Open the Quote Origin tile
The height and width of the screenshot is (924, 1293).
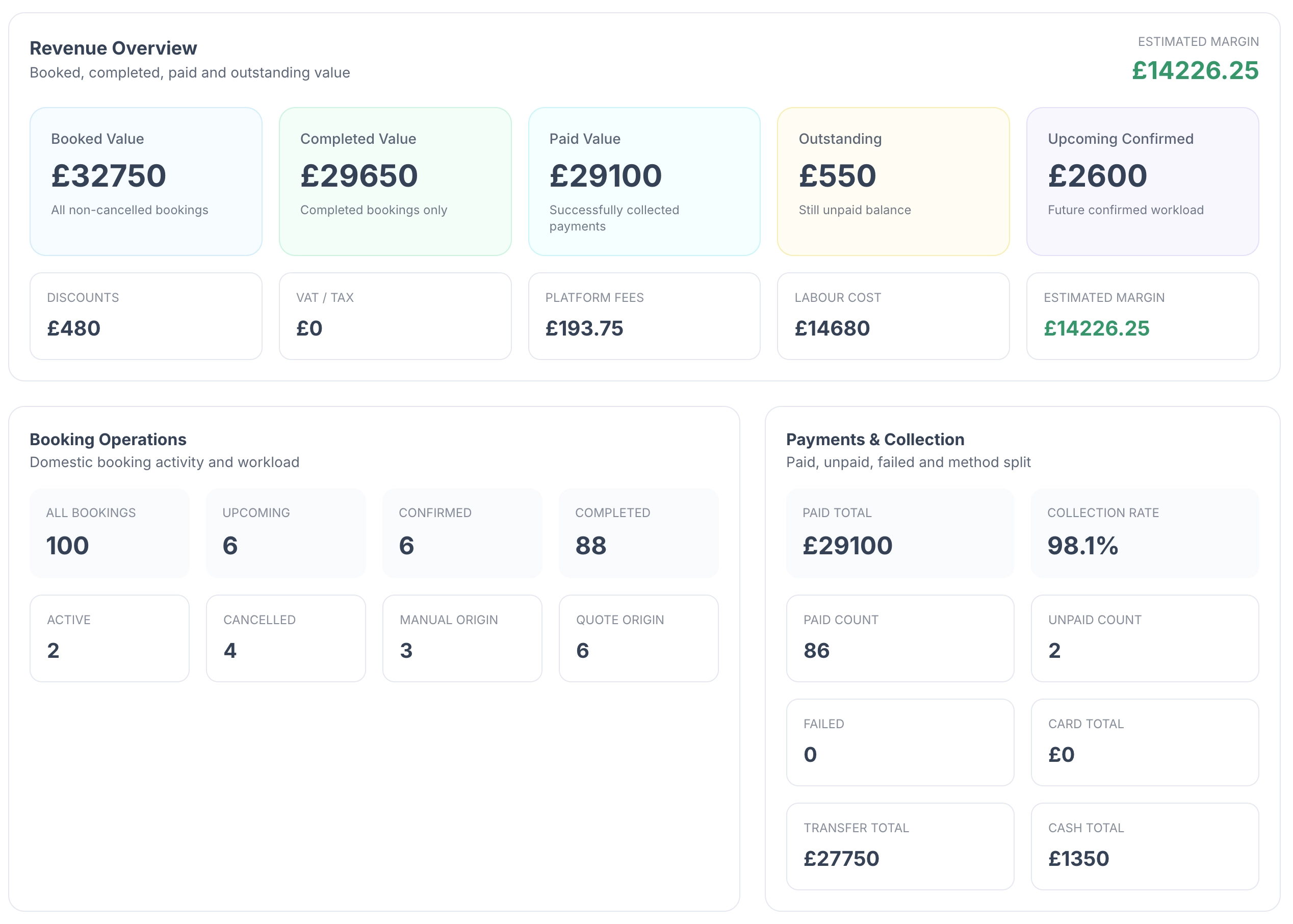coord(639,638)
